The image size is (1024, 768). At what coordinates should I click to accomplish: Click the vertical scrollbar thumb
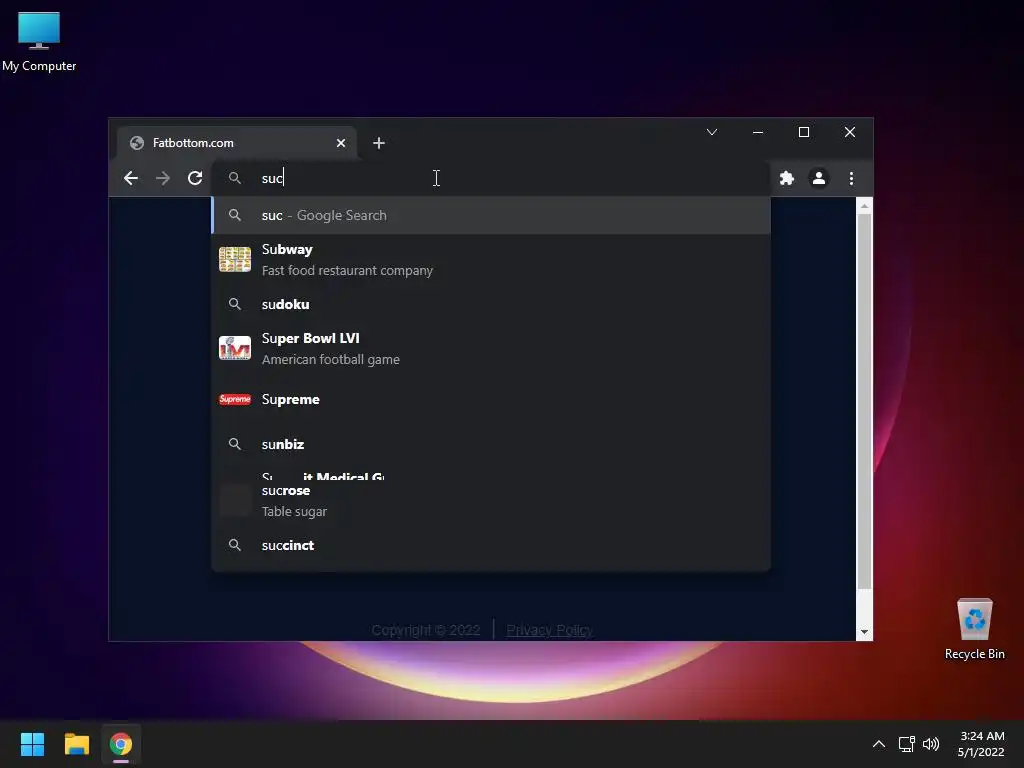[864, 401]
